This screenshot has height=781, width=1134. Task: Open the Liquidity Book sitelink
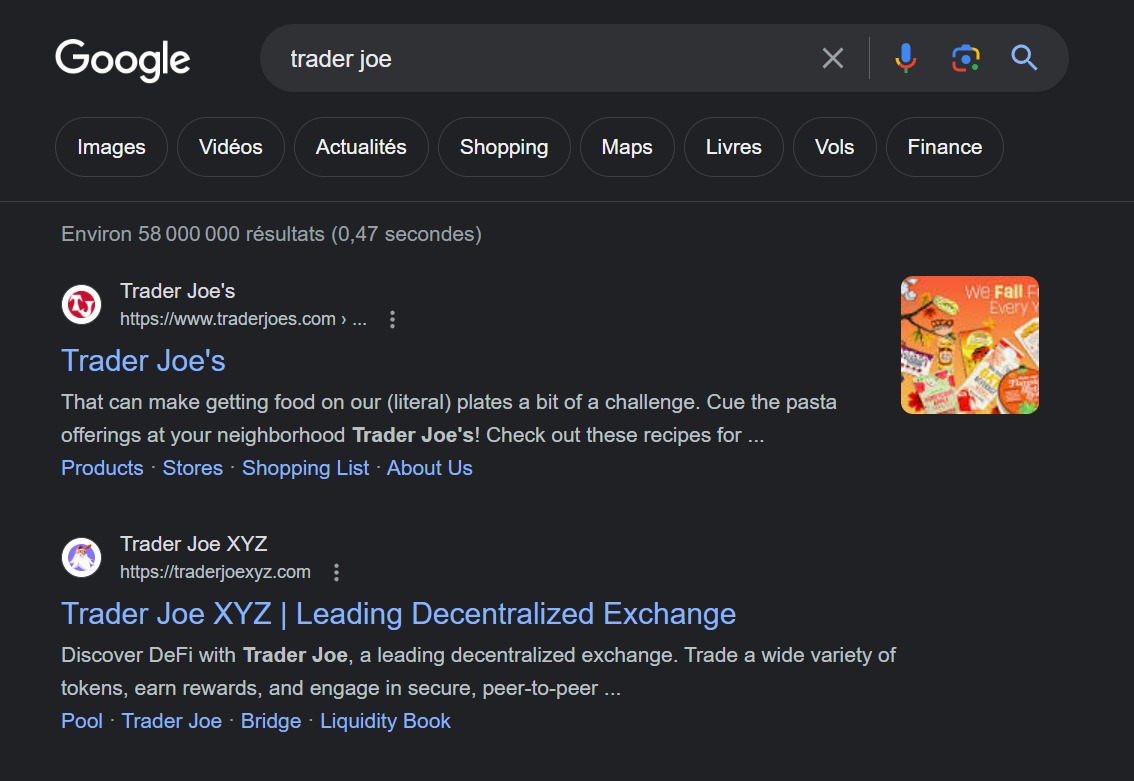point(385,720)
